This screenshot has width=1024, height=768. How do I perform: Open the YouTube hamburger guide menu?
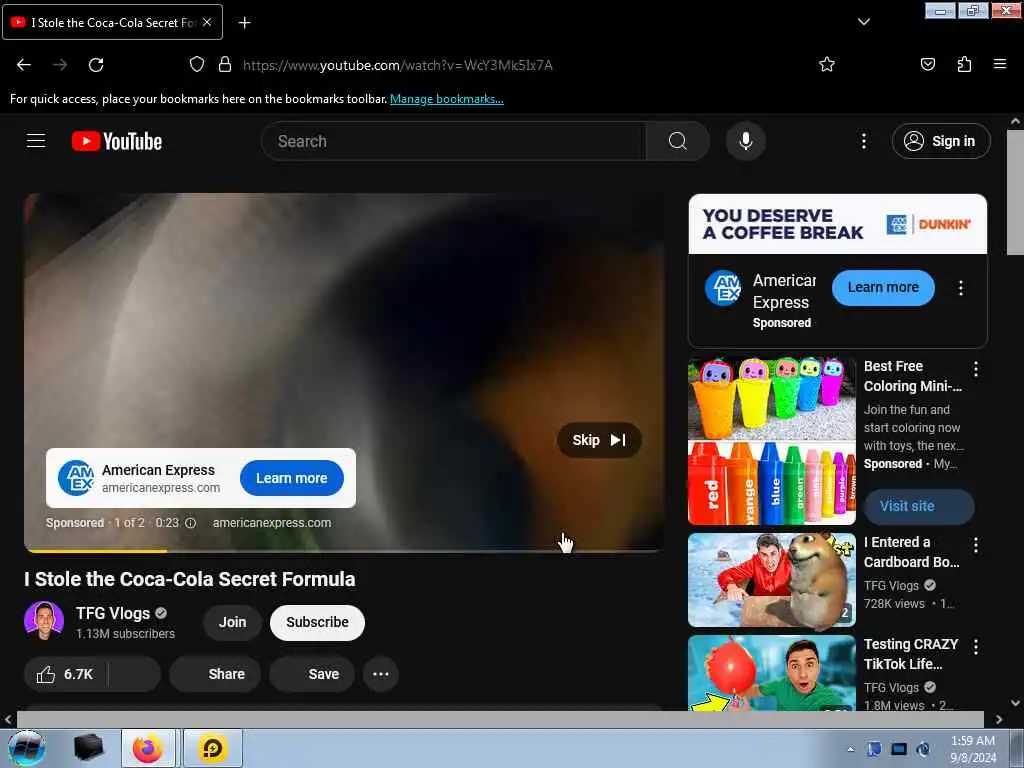[x=36, y=140]
